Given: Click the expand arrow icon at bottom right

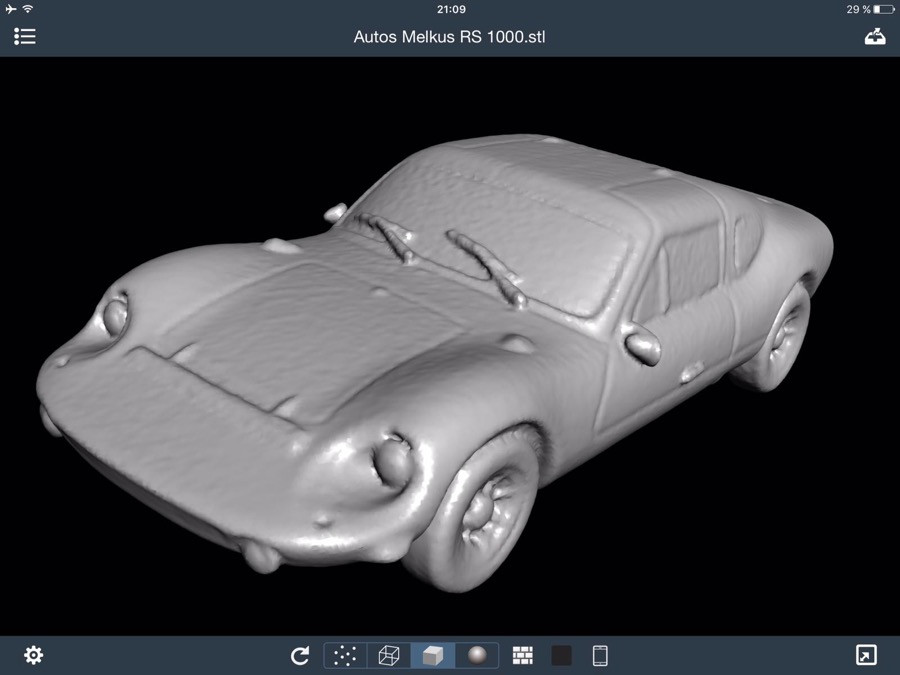Looking at the screenshot, I should [x=866, y=655].
